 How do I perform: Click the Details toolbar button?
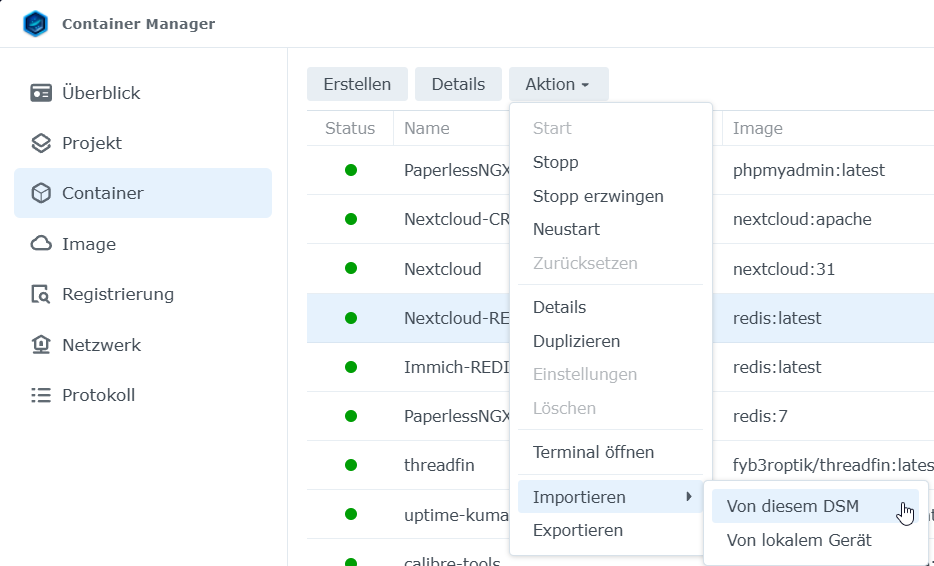point(458,85)
